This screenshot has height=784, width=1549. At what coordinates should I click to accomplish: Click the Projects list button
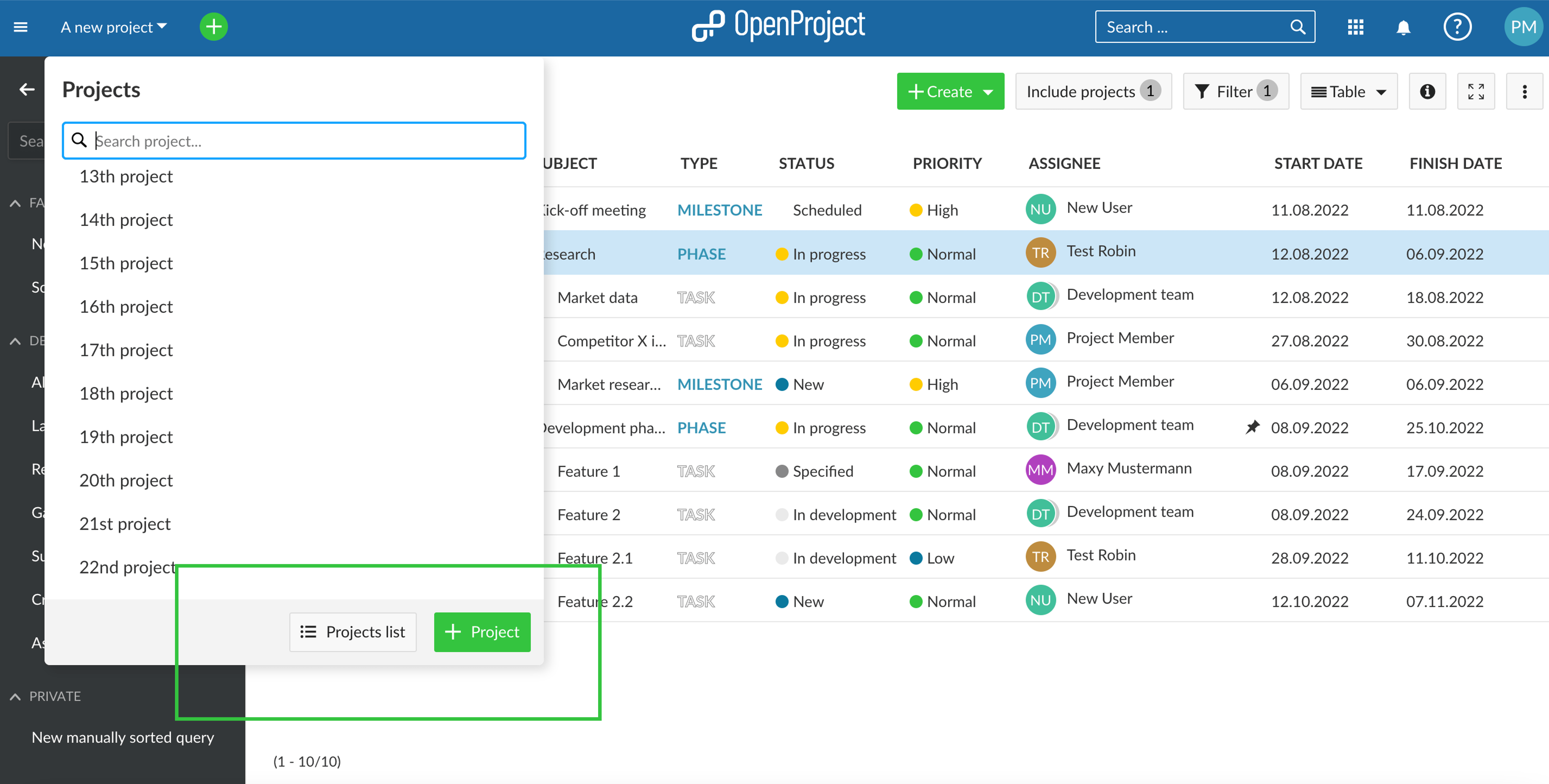353,632
